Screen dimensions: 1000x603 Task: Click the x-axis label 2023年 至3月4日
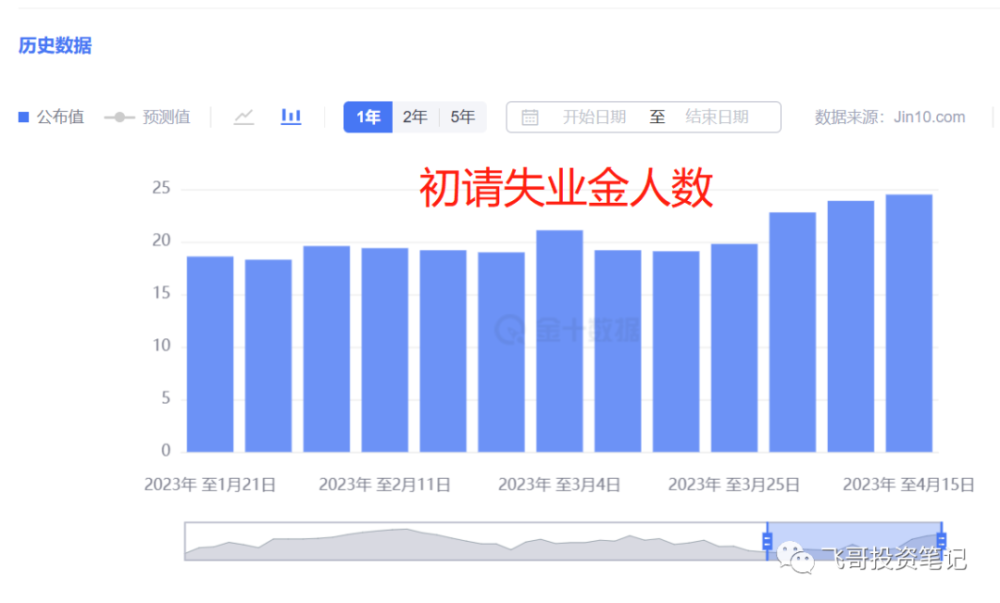pos(559,485)
